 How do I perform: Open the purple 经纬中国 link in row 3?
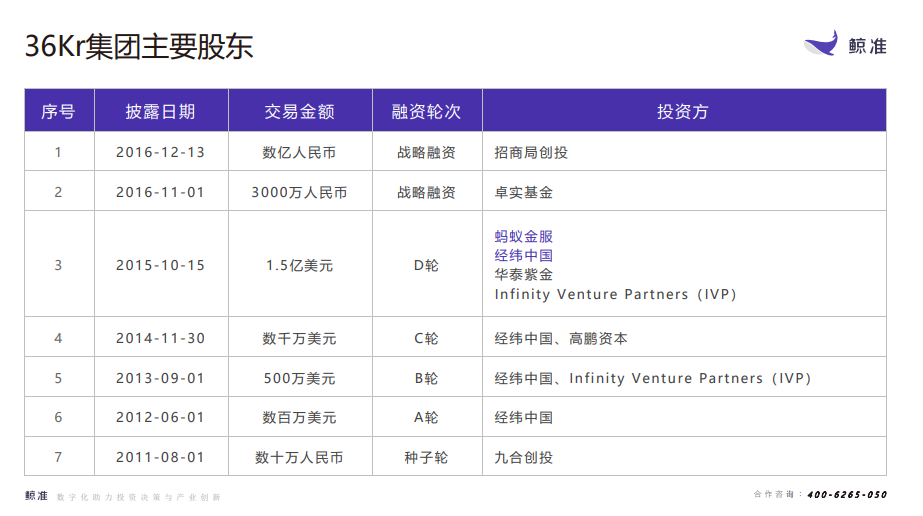point(523,255)
